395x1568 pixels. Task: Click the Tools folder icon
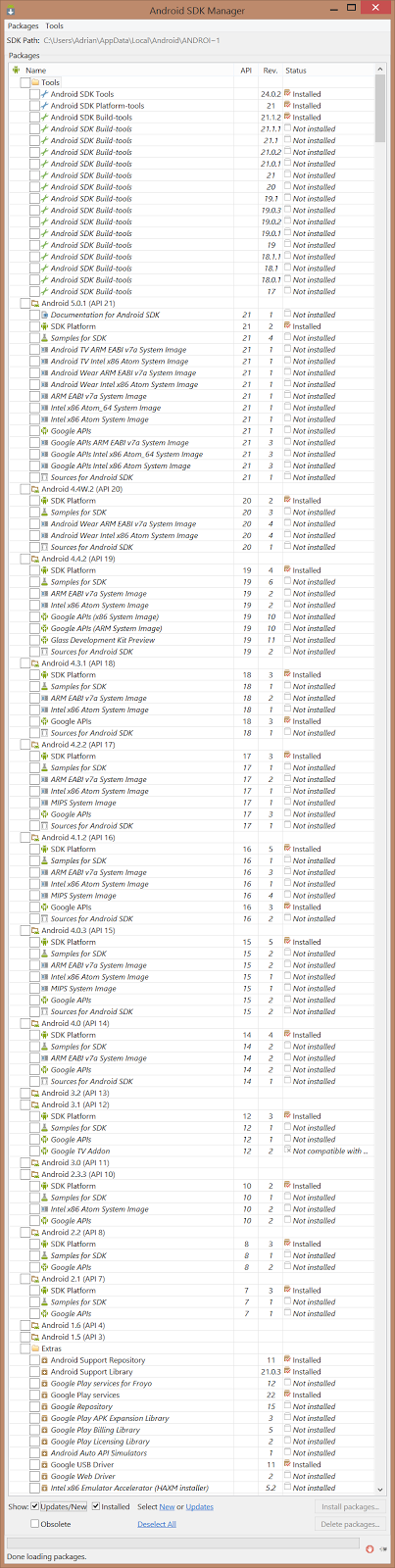[x=35, y=82]
